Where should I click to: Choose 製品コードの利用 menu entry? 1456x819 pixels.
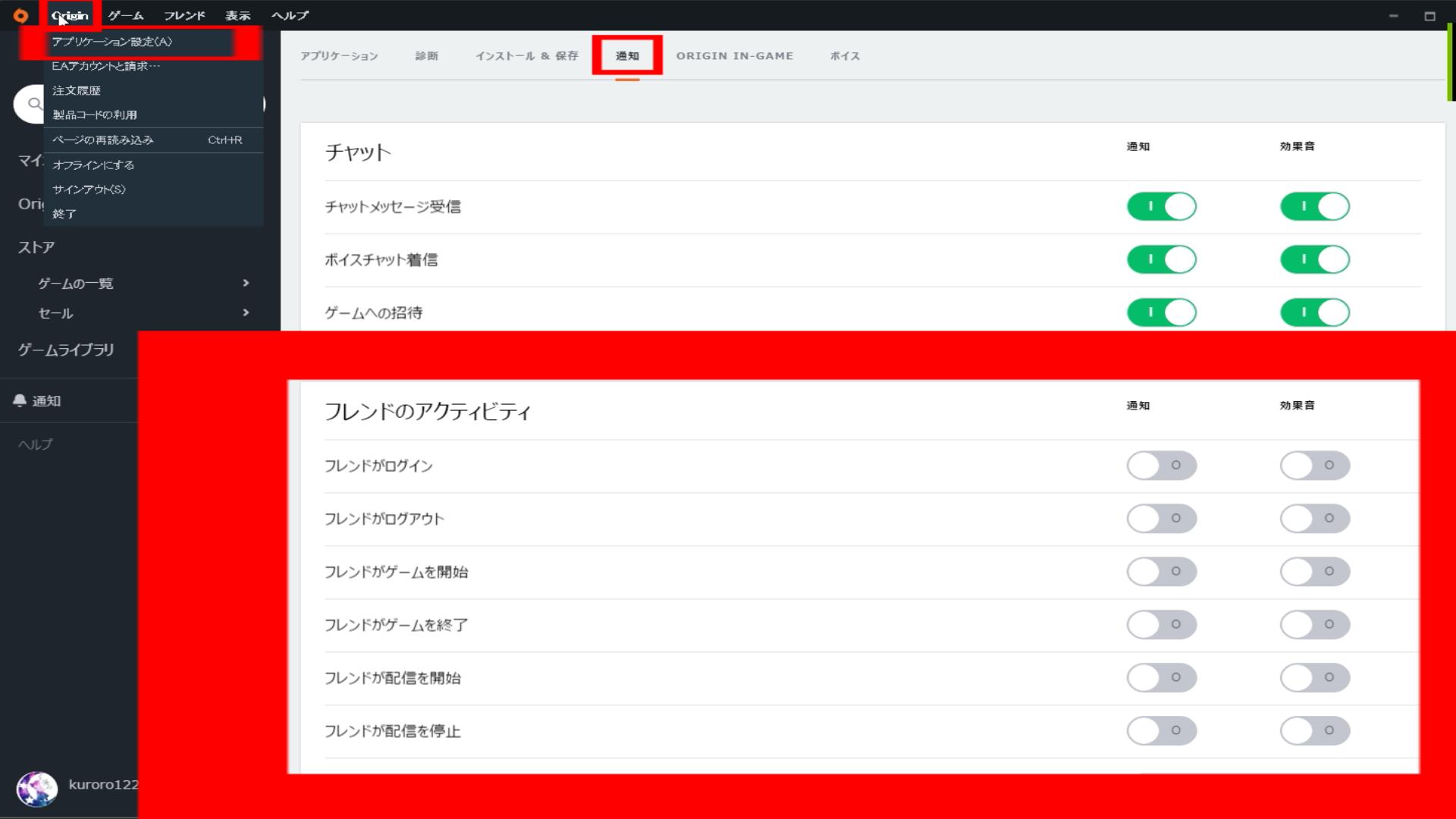tap(153, 115)
